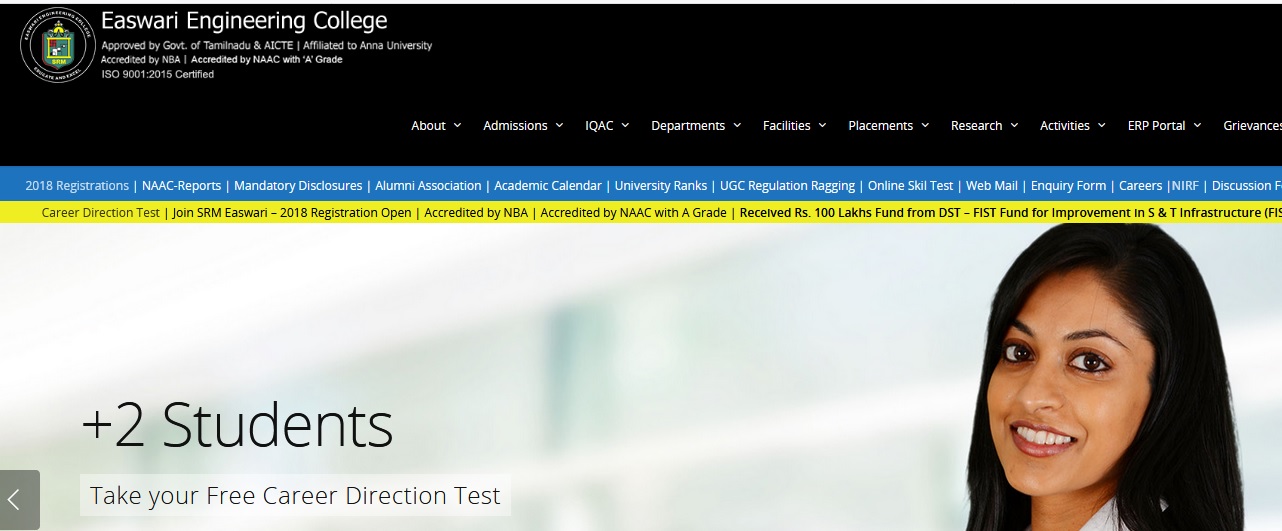Open the Admissions menu item
1282x531 pixels.
pos(515,126)
